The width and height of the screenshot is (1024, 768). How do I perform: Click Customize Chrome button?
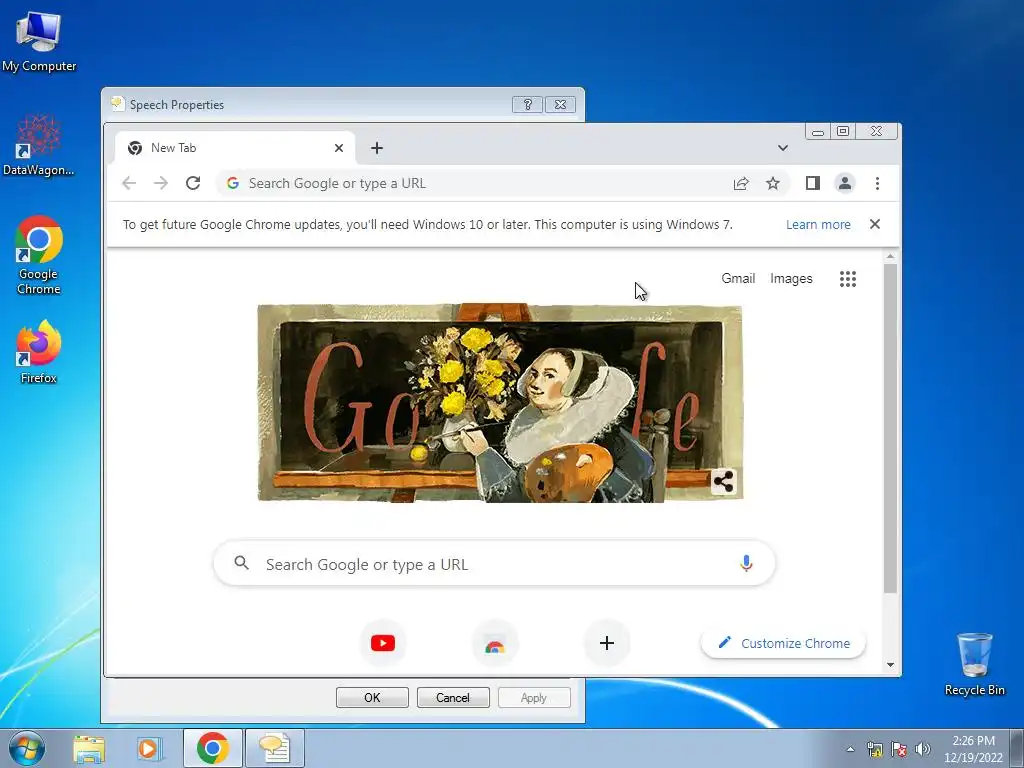point(783,643)
